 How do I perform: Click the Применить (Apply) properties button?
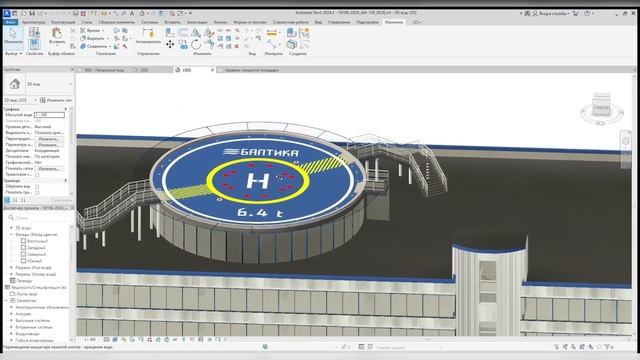pos(61,200)
